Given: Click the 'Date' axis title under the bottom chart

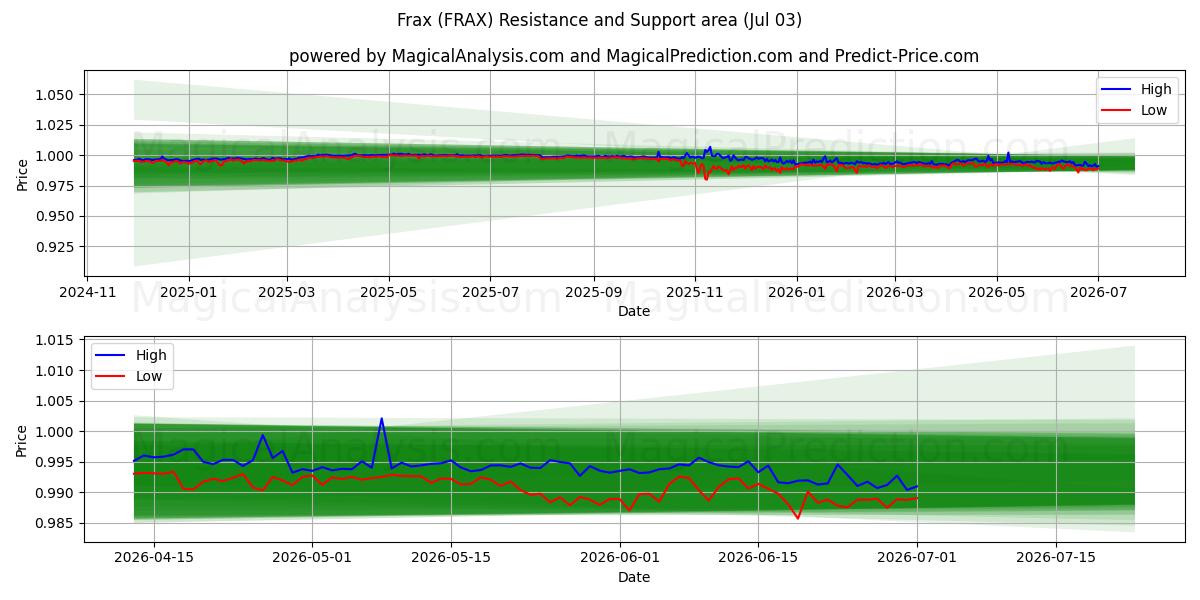Looking at the screenshot, I should [634, 577].
